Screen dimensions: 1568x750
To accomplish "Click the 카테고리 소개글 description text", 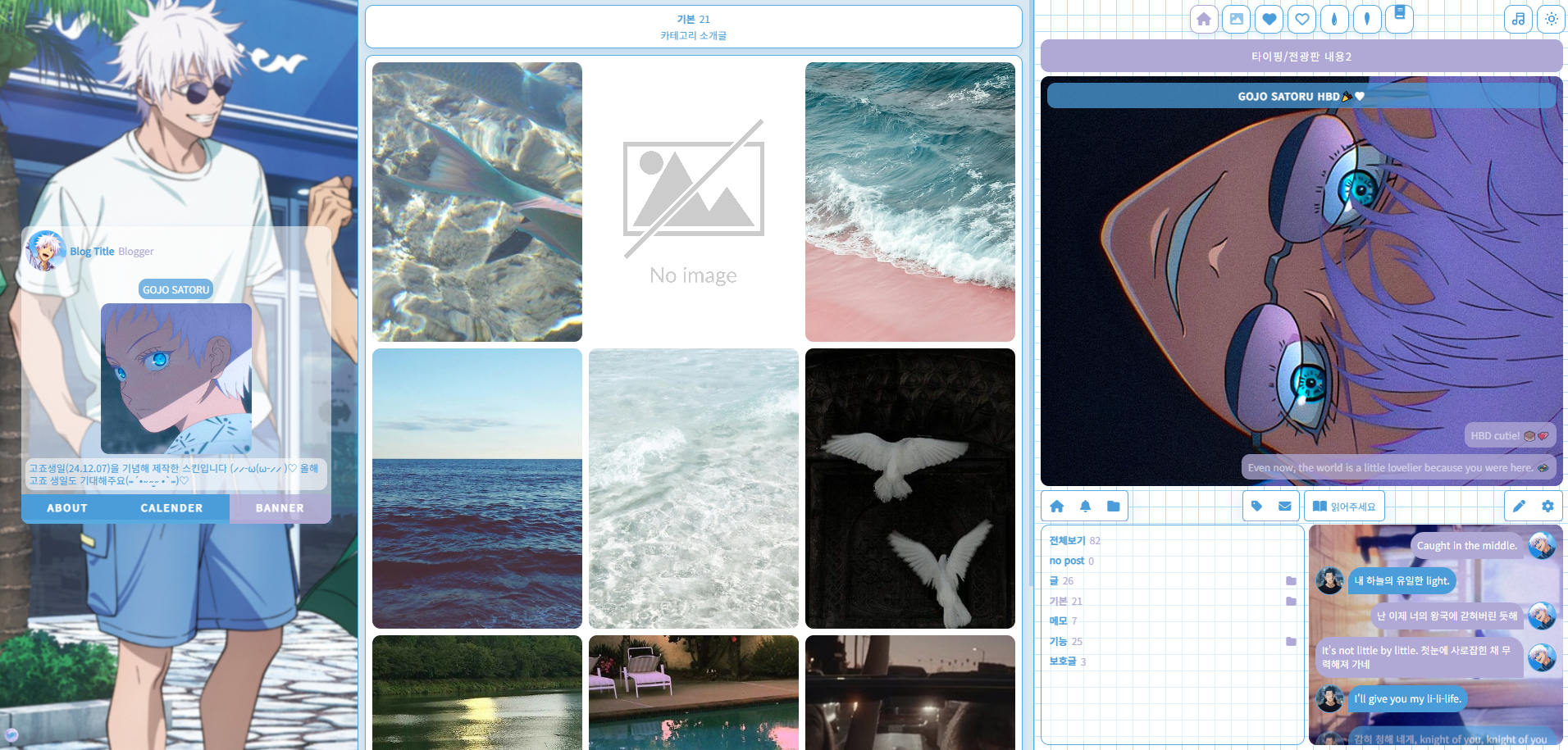I will 693,36.
